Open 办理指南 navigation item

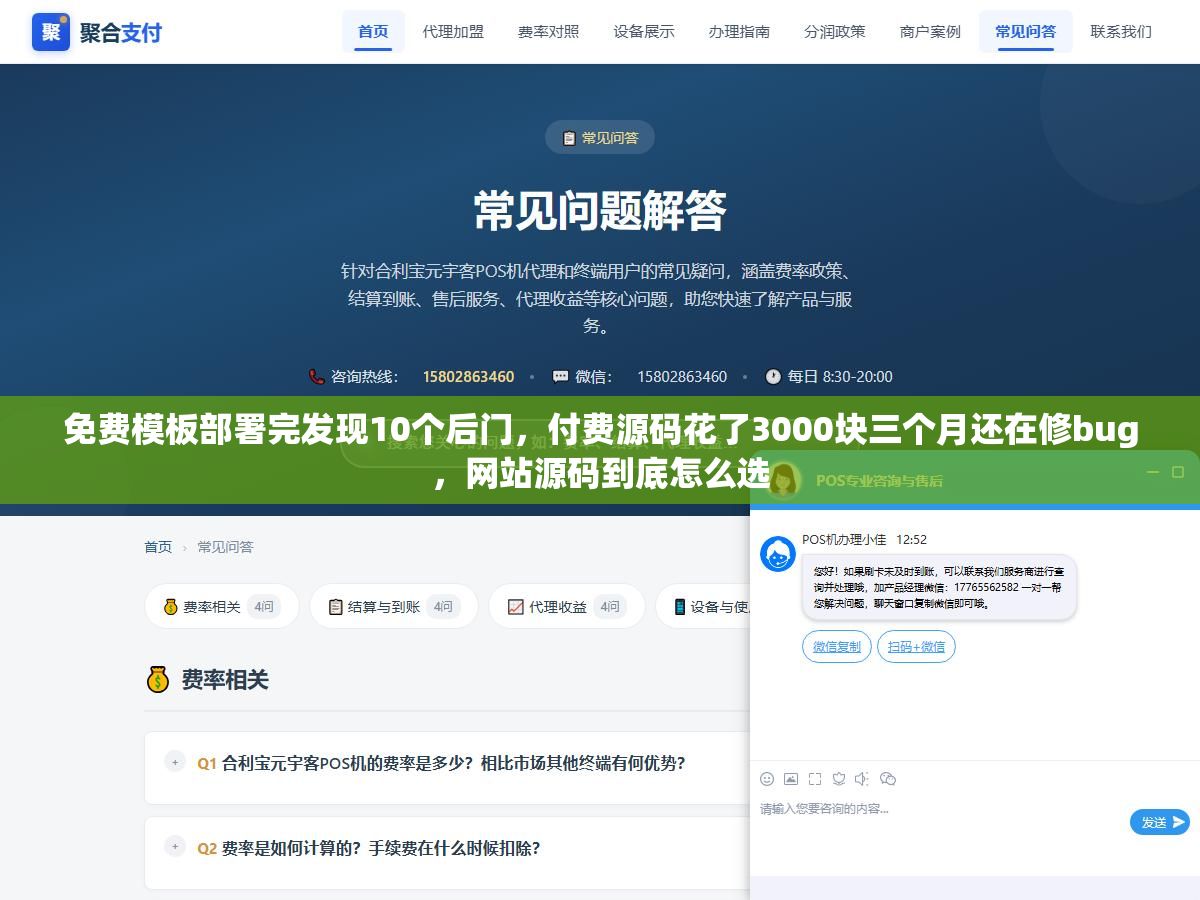coord(739,31)
